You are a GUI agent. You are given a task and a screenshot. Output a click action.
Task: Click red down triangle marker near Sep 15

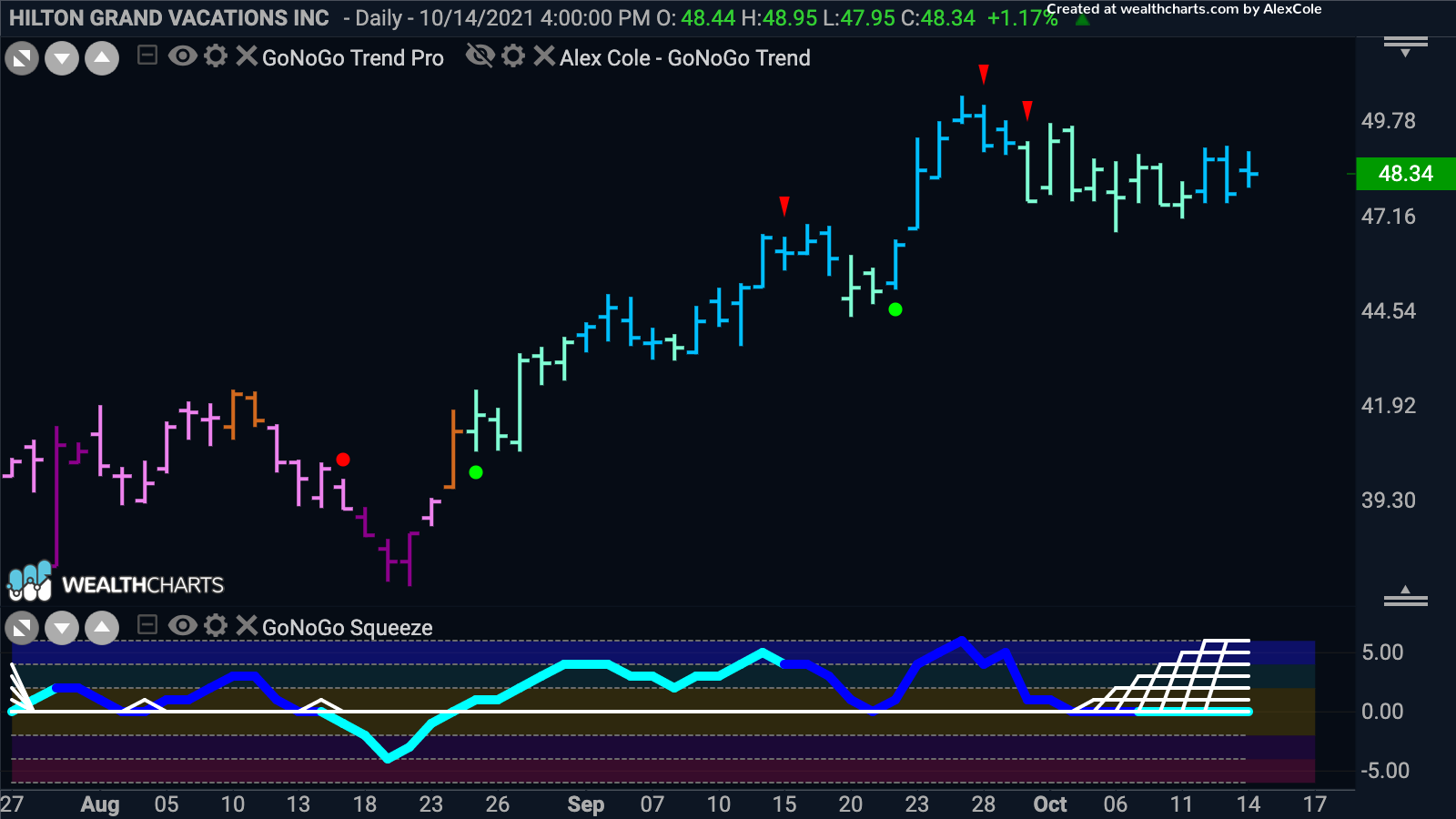(784, 206)
